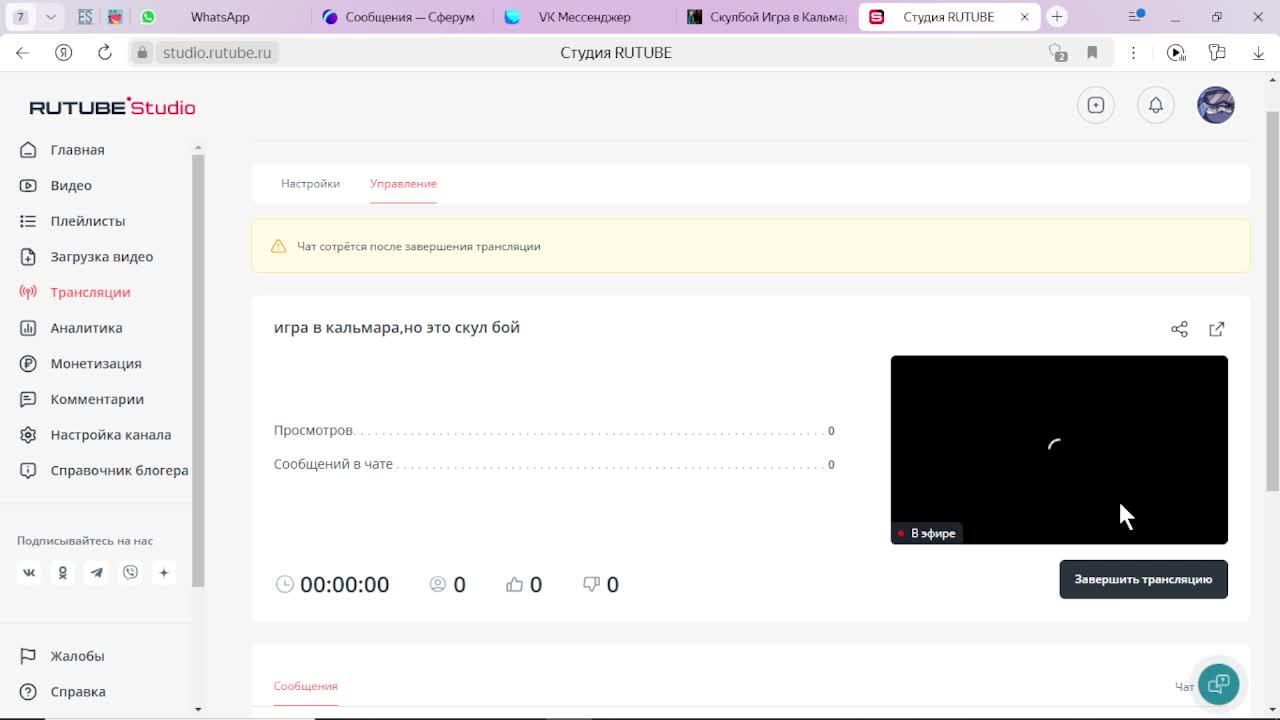Open the browser three-dot menu

point(1133,53)
